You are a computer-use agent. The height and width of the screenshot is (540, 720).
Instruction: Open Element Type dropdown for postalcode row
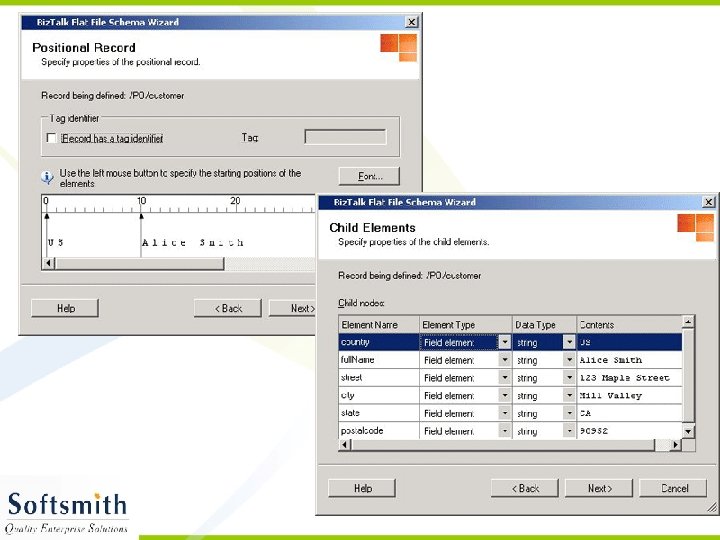coord(505,431)
